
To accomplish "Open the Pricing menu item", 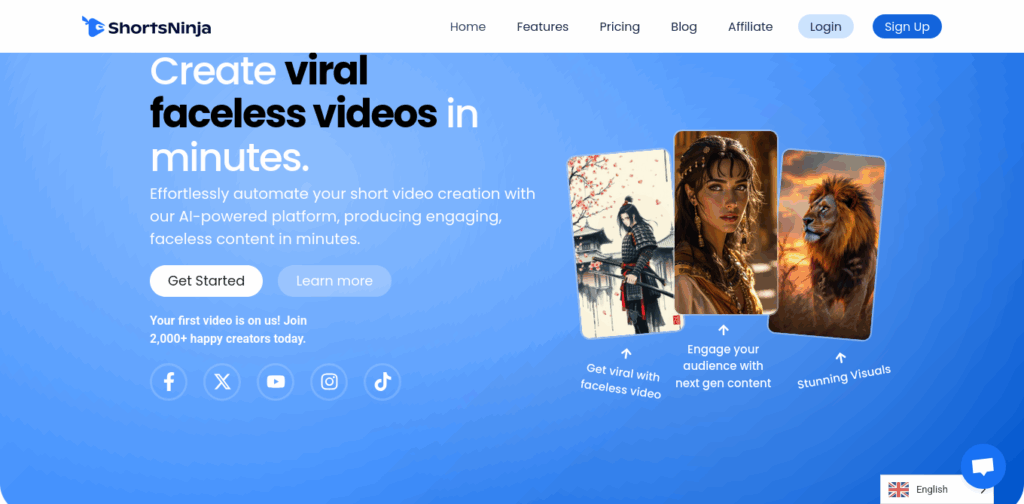I will [x=620, y=27].
